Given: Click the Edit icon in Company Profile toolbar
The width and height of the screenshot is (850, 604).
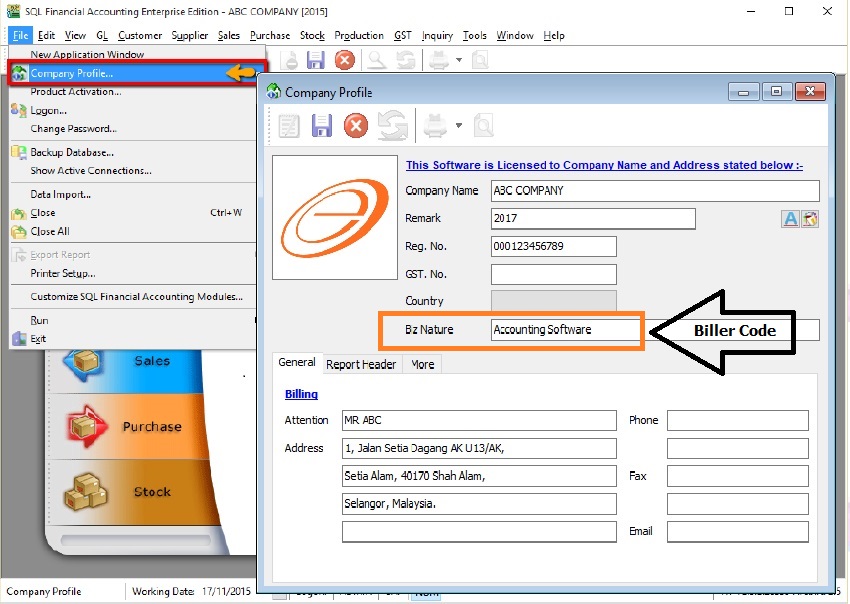Looking at the screenshot, I should 289,126.
